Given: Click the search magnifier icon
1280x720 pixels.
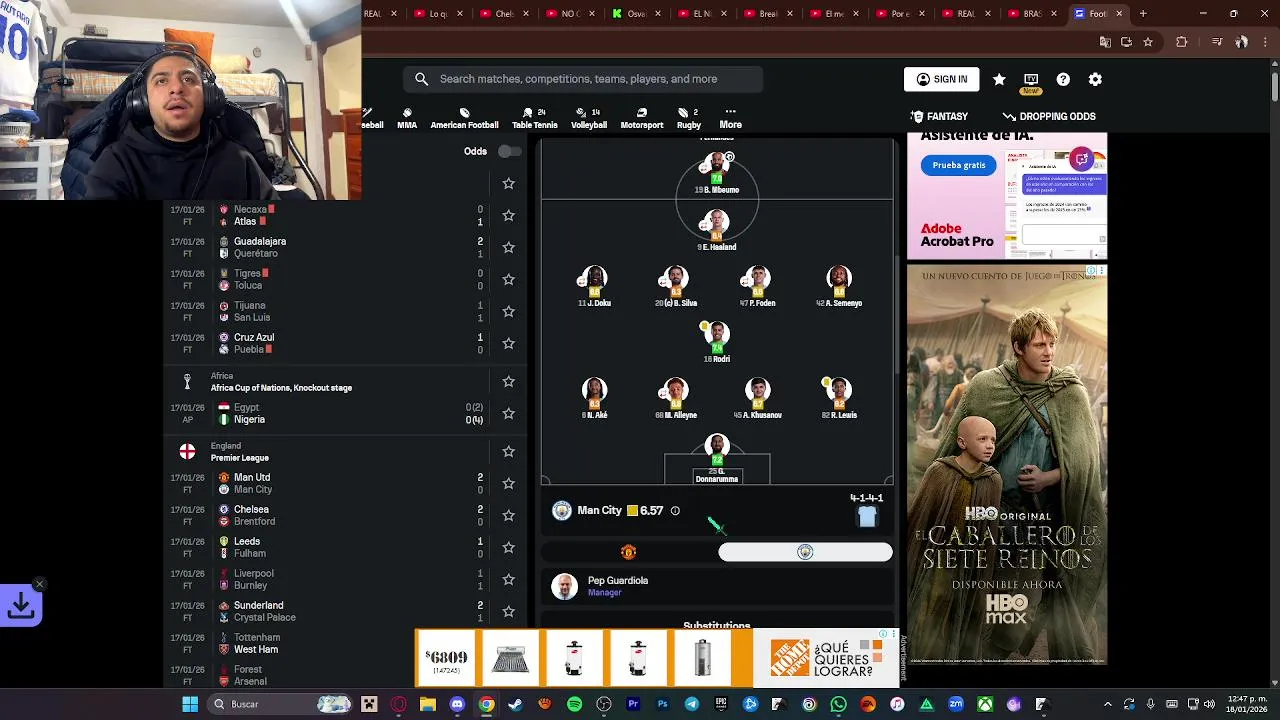Looking at the screenshot, I should click(422, 79).
